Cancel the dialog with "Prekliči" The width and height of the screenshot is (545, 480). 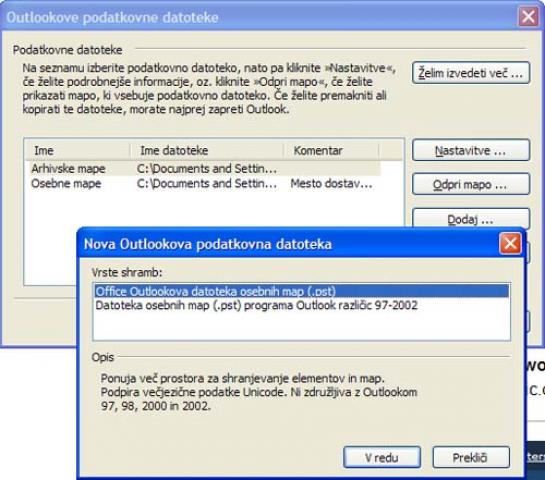pos(471,457)
